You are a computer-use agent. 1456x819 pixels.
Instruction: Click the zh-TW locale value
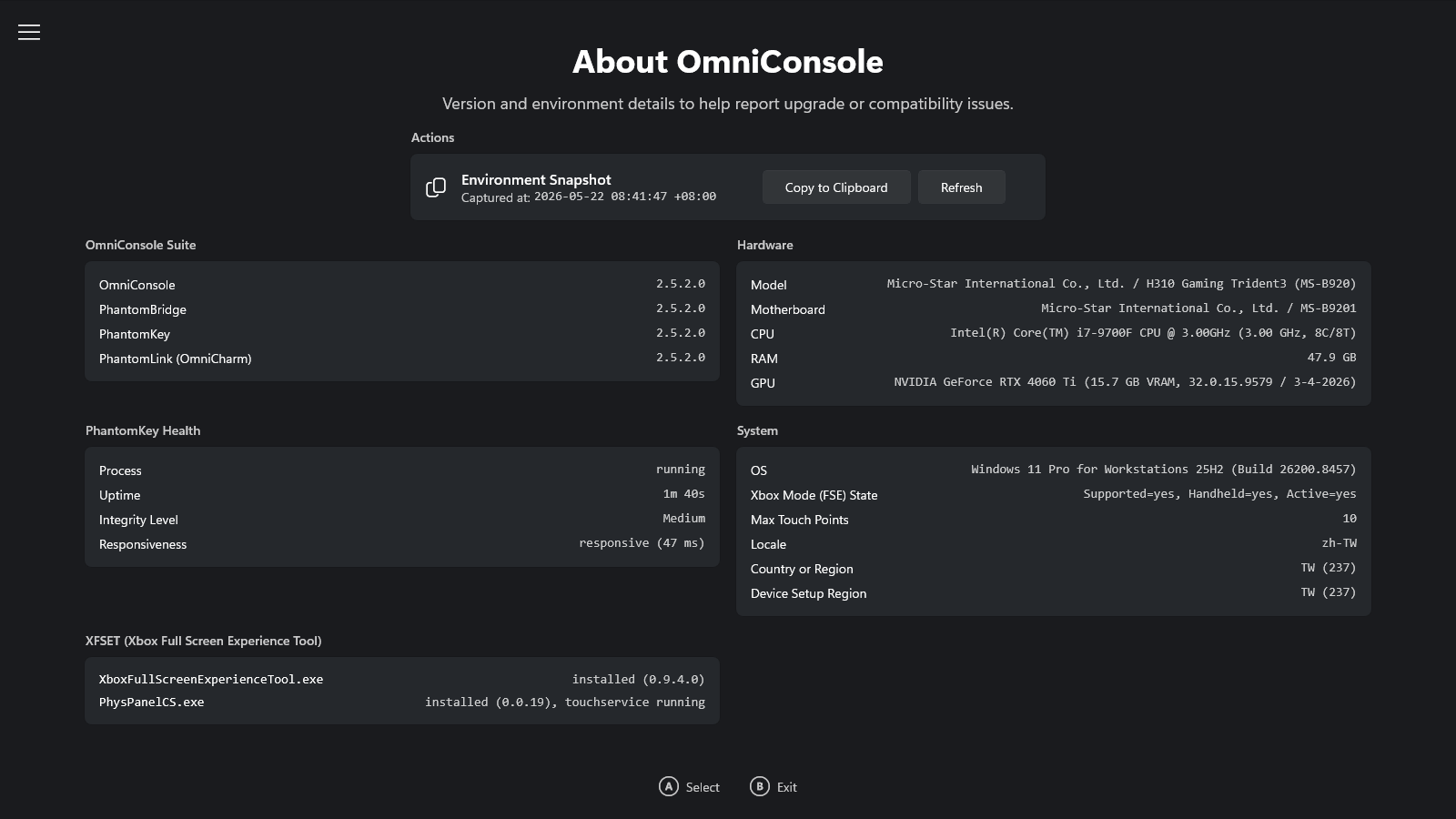(1340, 543)
